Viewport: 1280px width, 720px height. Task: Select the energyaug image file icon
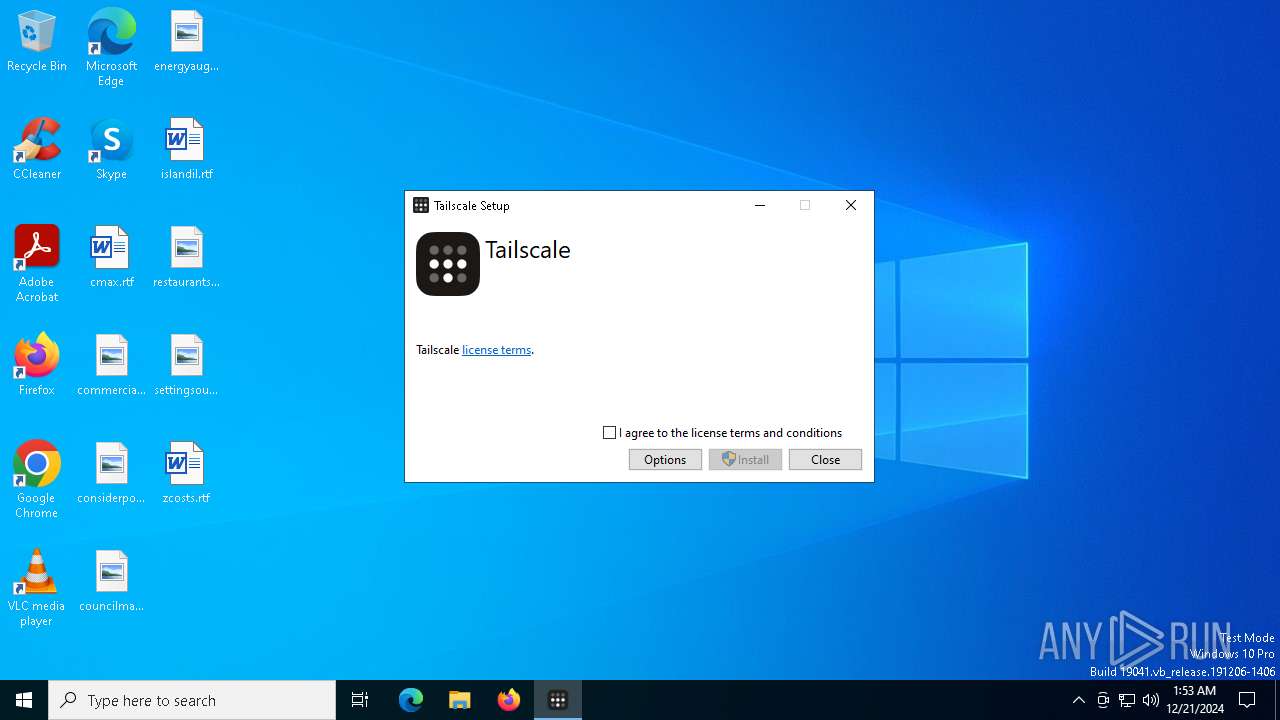pos(186,42)
